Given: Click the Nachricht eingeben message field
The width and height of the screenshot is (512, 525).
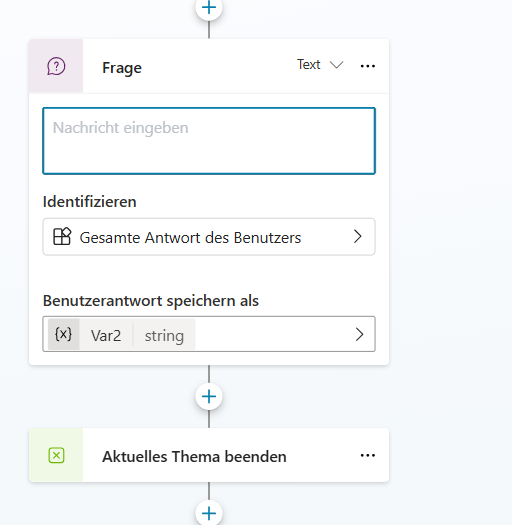Looking at the screenshot, I should click(x=209, y=141).
